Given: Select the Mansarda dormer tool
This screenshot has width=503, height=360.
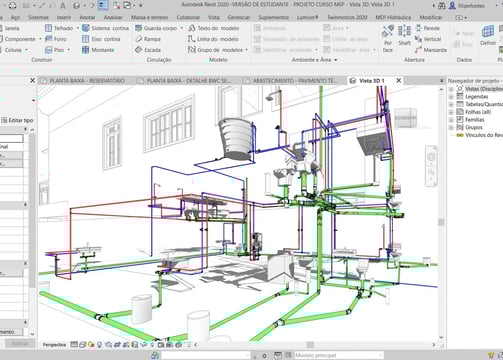Looking at the screenshot, I should (x=431, y=50).
